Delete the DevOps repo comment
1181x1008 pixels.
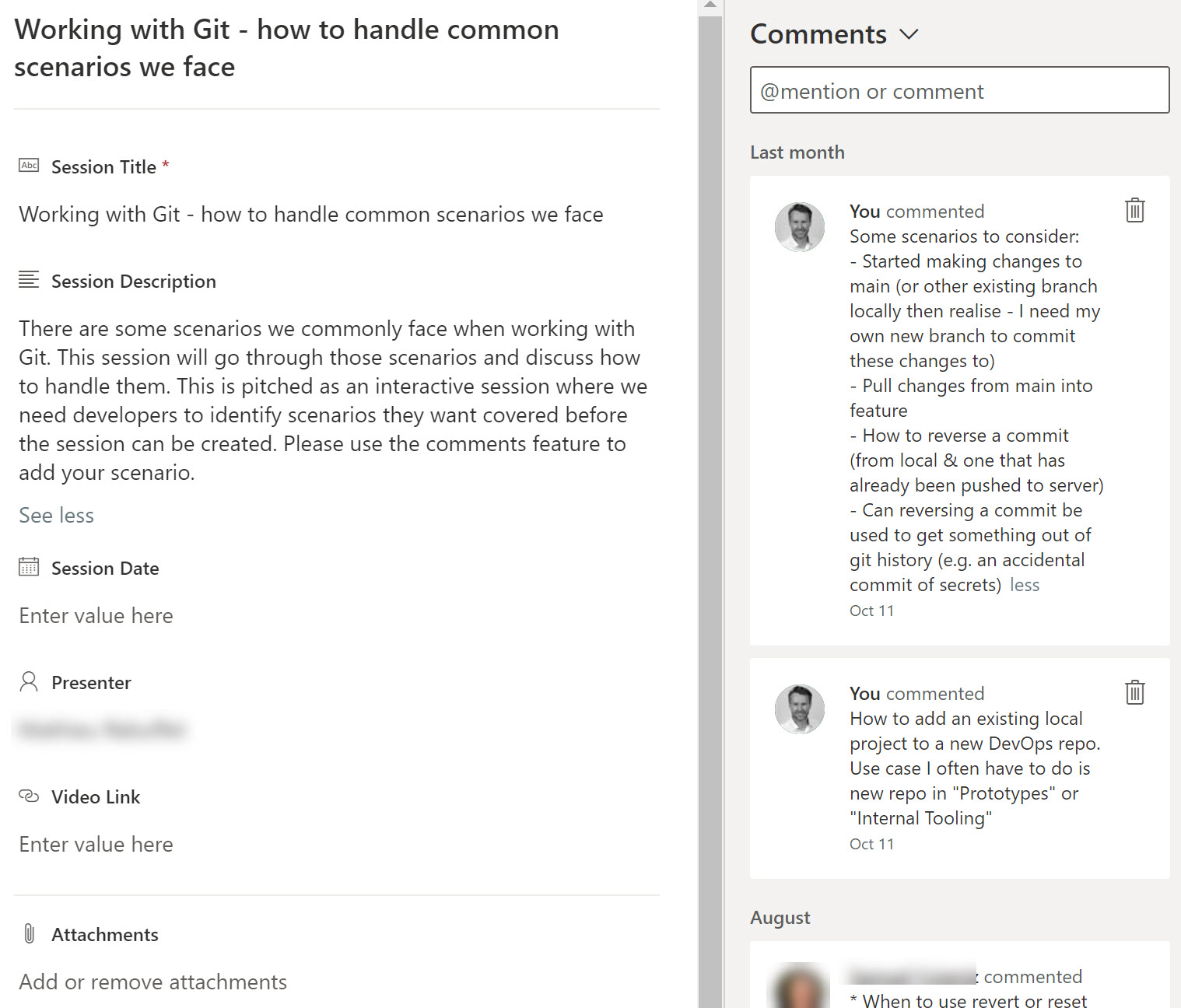tap(1134, 692)
